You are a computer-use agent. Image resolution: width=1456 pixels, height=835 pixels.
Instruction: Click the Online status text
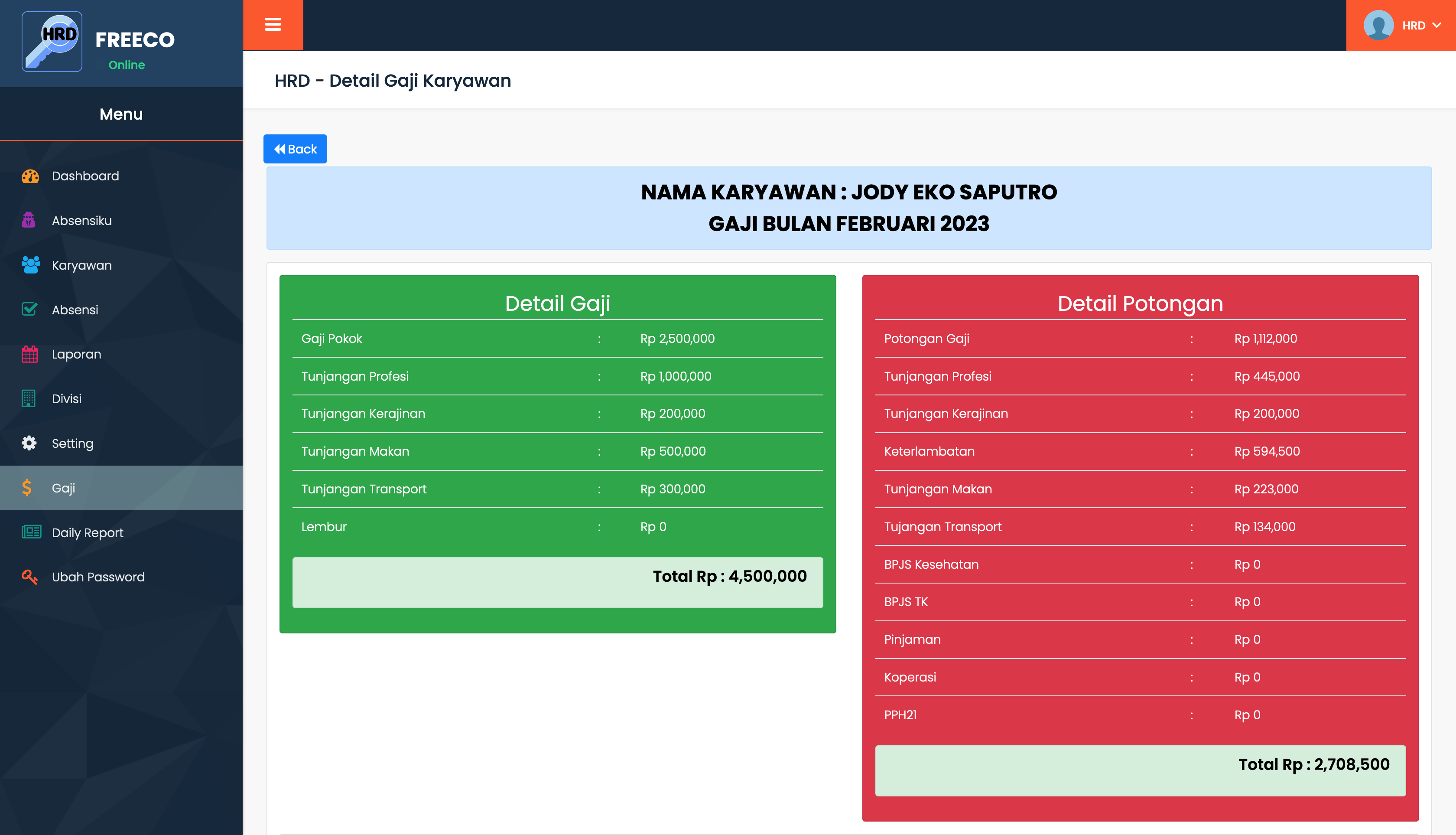(127, 65)
